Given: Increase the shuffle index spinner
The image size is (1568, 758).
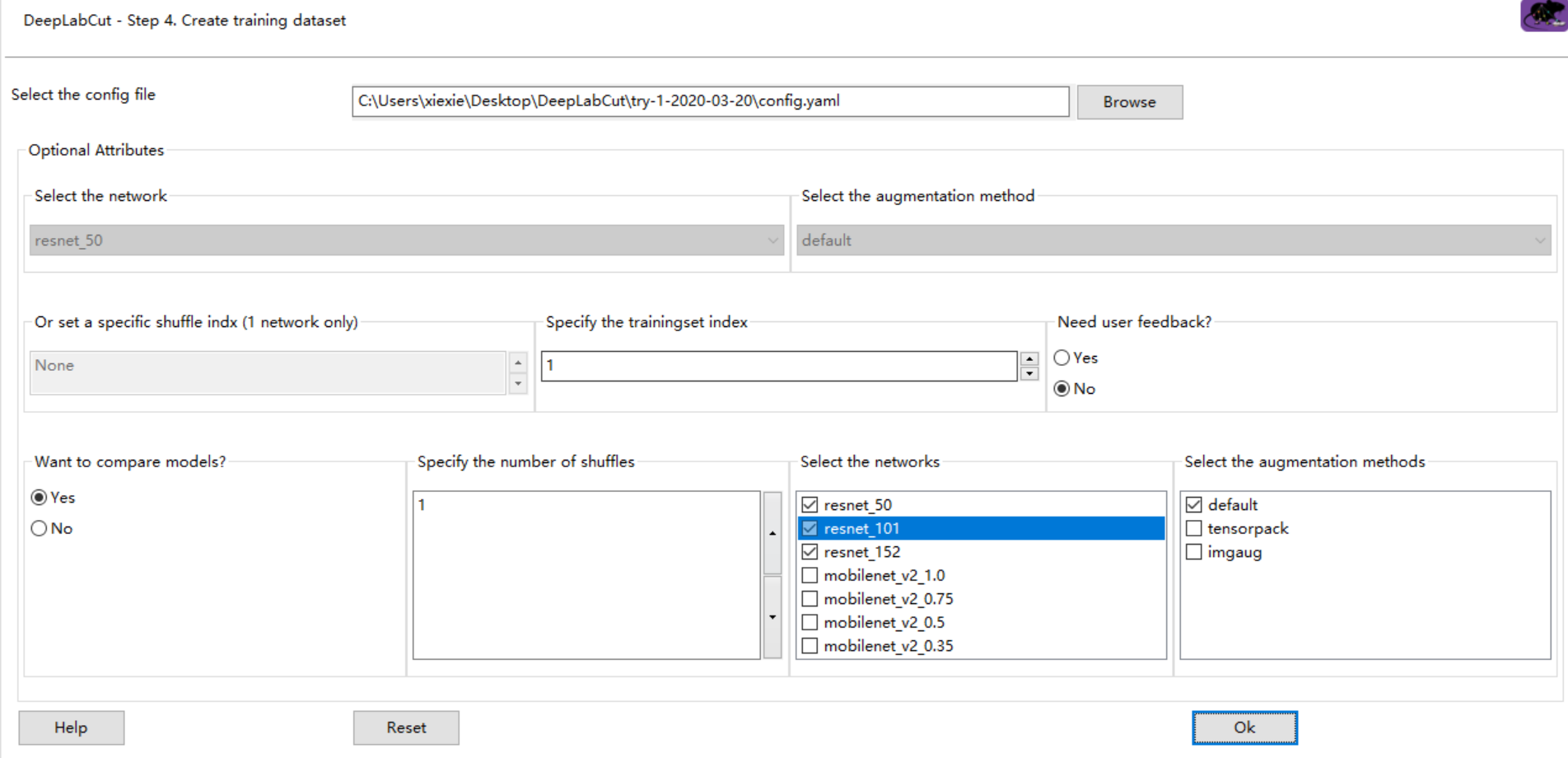Looking at the screenshot, I should pyautogui.click(x=518, y=363).
